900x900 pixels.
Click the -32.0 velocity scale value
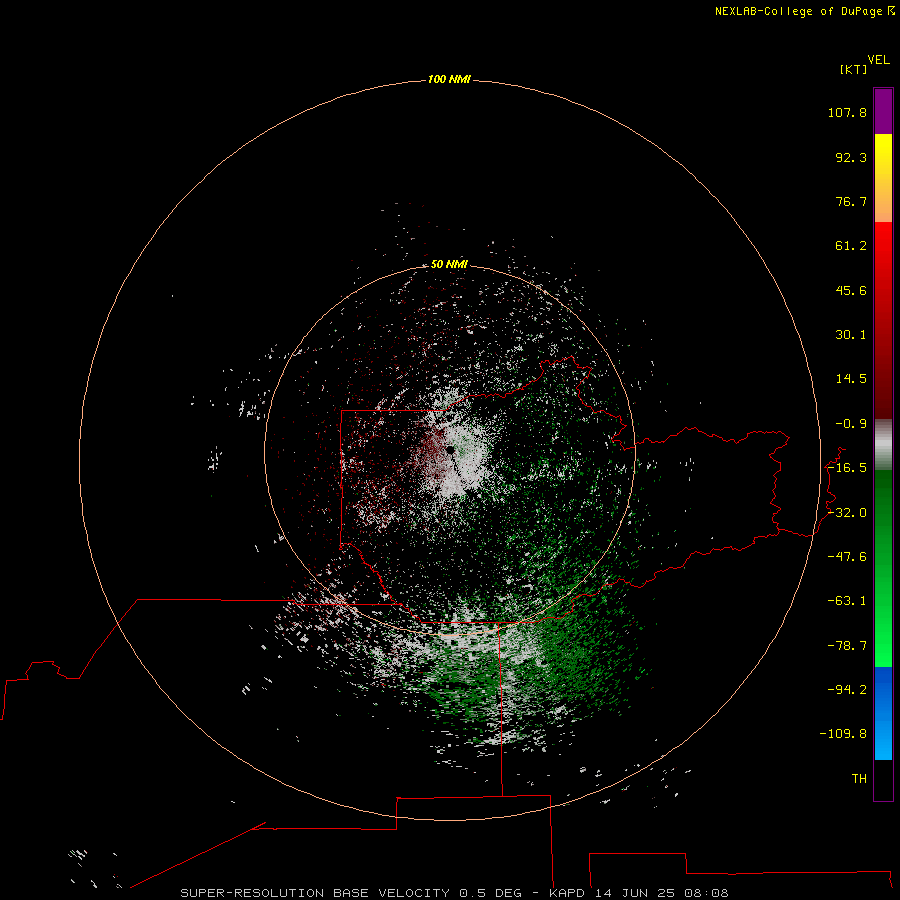(847, 513)
